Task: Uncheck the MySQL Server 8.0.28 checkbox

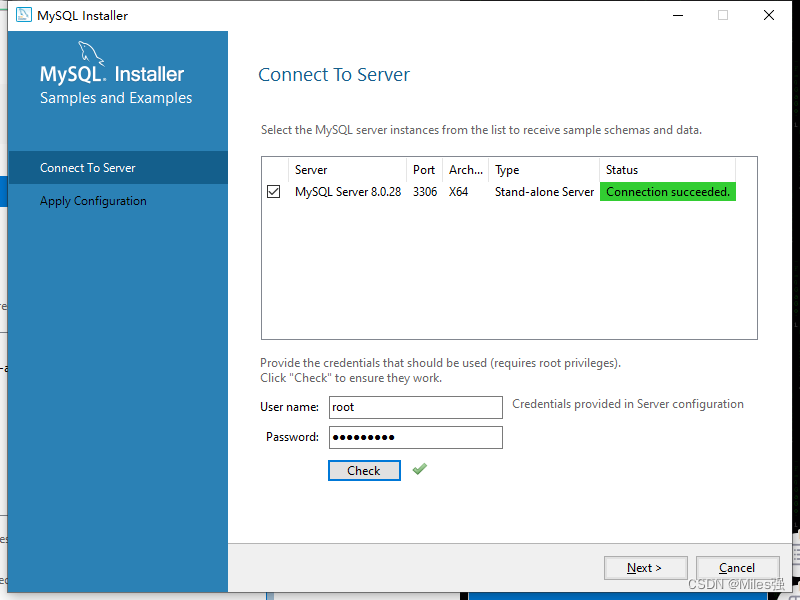Action: click(273, 192)
